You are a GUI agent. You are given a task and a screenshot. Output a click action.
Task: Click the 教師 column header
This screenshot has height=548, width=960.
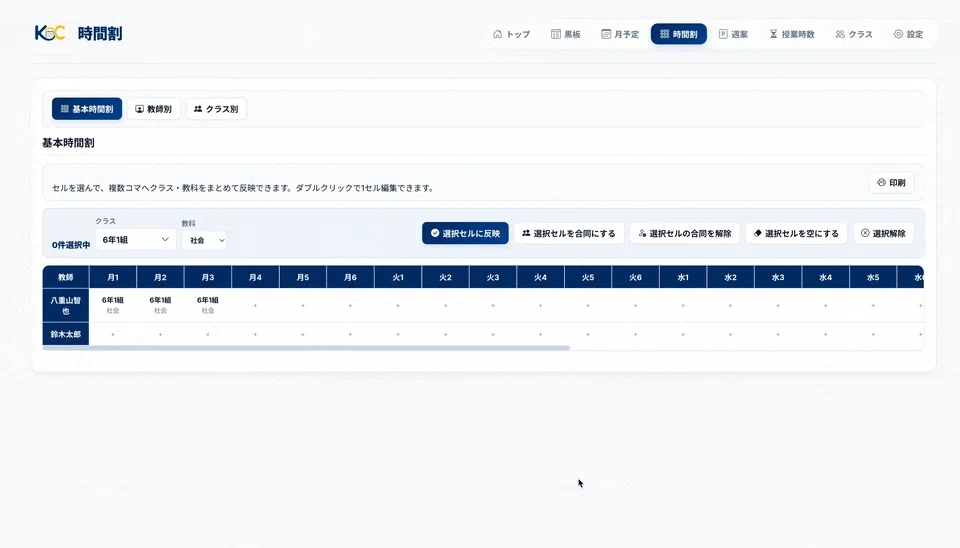coord(66,277)
